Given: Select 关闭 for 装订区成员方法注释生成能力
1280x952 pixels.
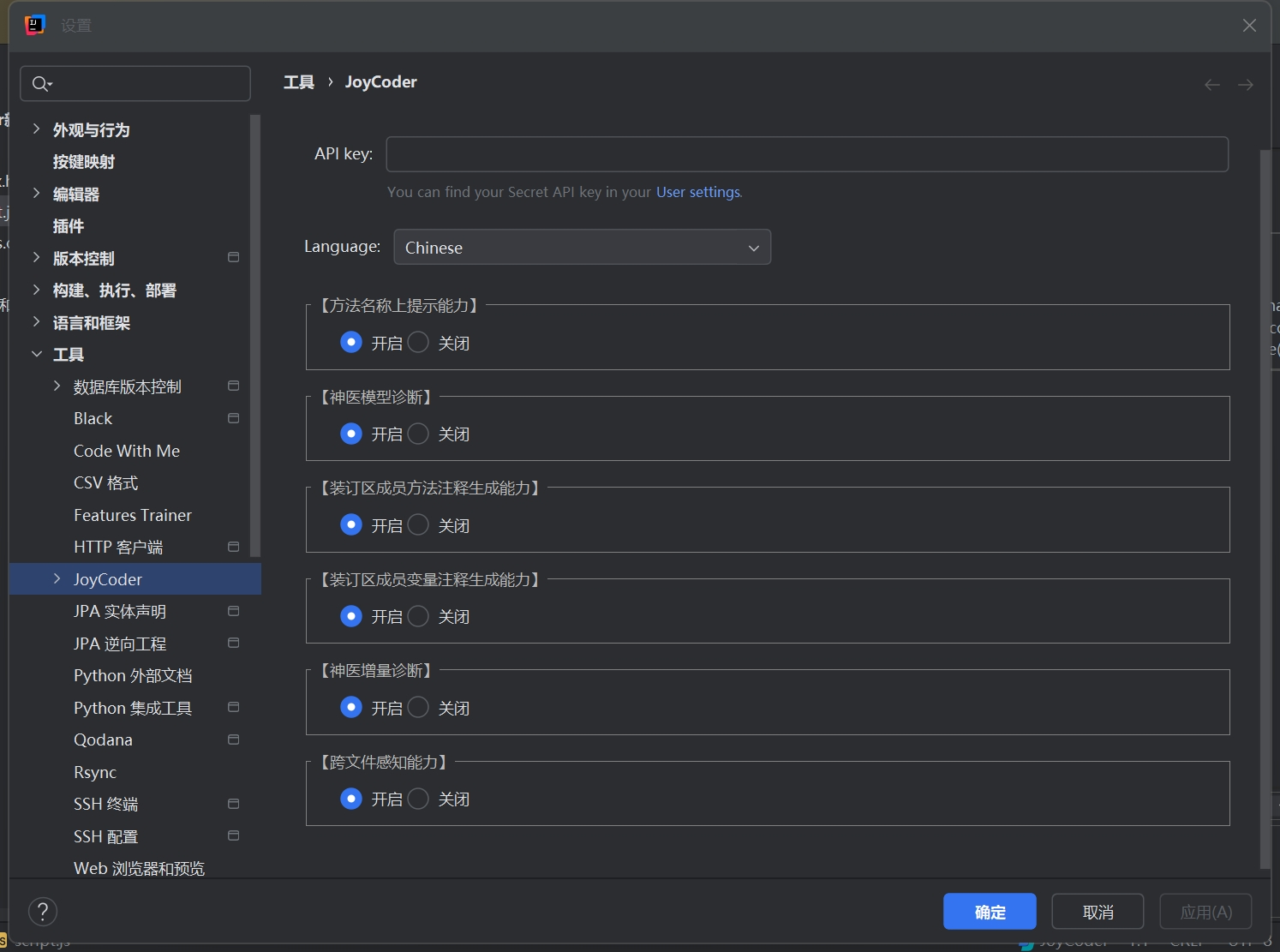Looking at the screenshot, I should (x=418, y=525).
